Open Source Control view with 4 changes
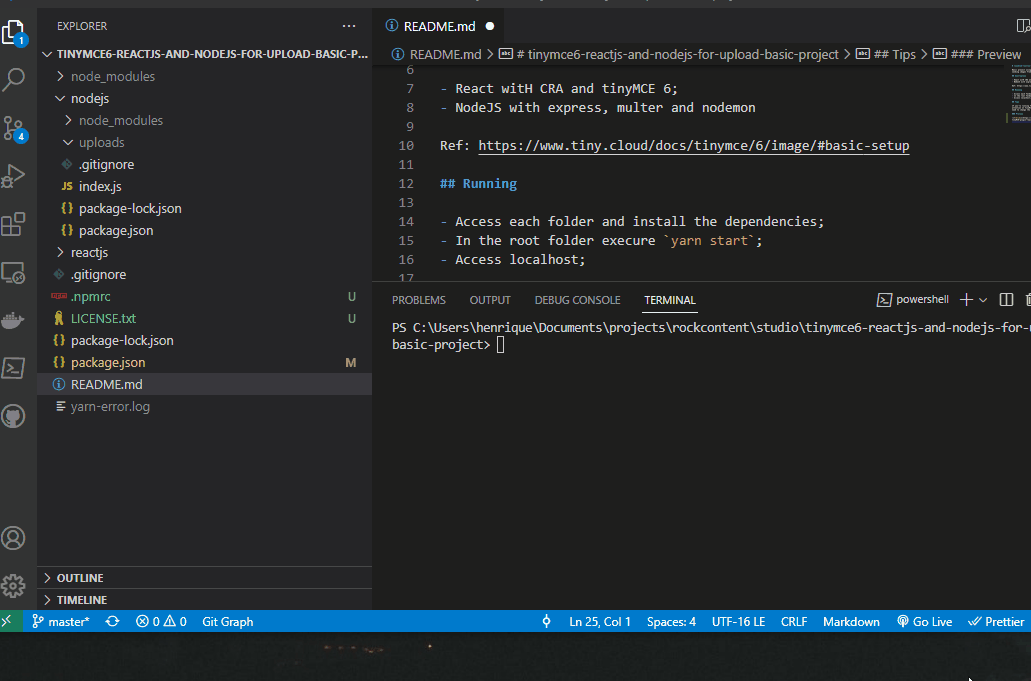Screen dimensions: 1031x681 click(x=13, y=128)
